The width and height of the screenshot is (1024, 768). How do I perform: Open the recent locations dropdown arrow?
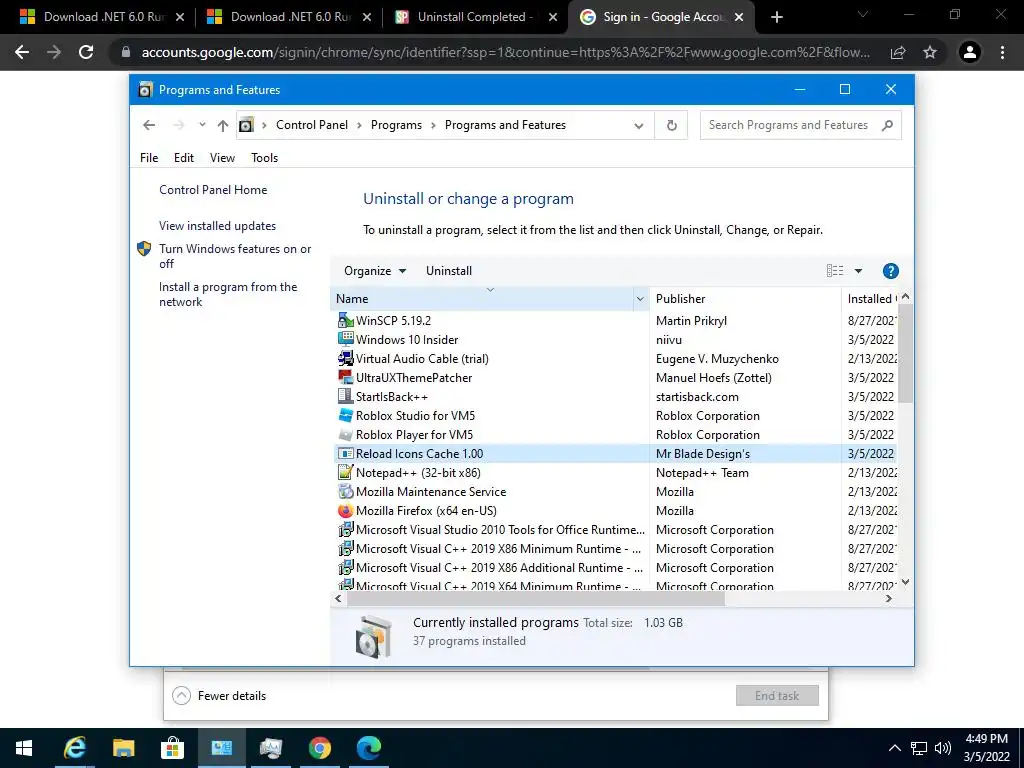pyautogui.click(x=202, y=125)
